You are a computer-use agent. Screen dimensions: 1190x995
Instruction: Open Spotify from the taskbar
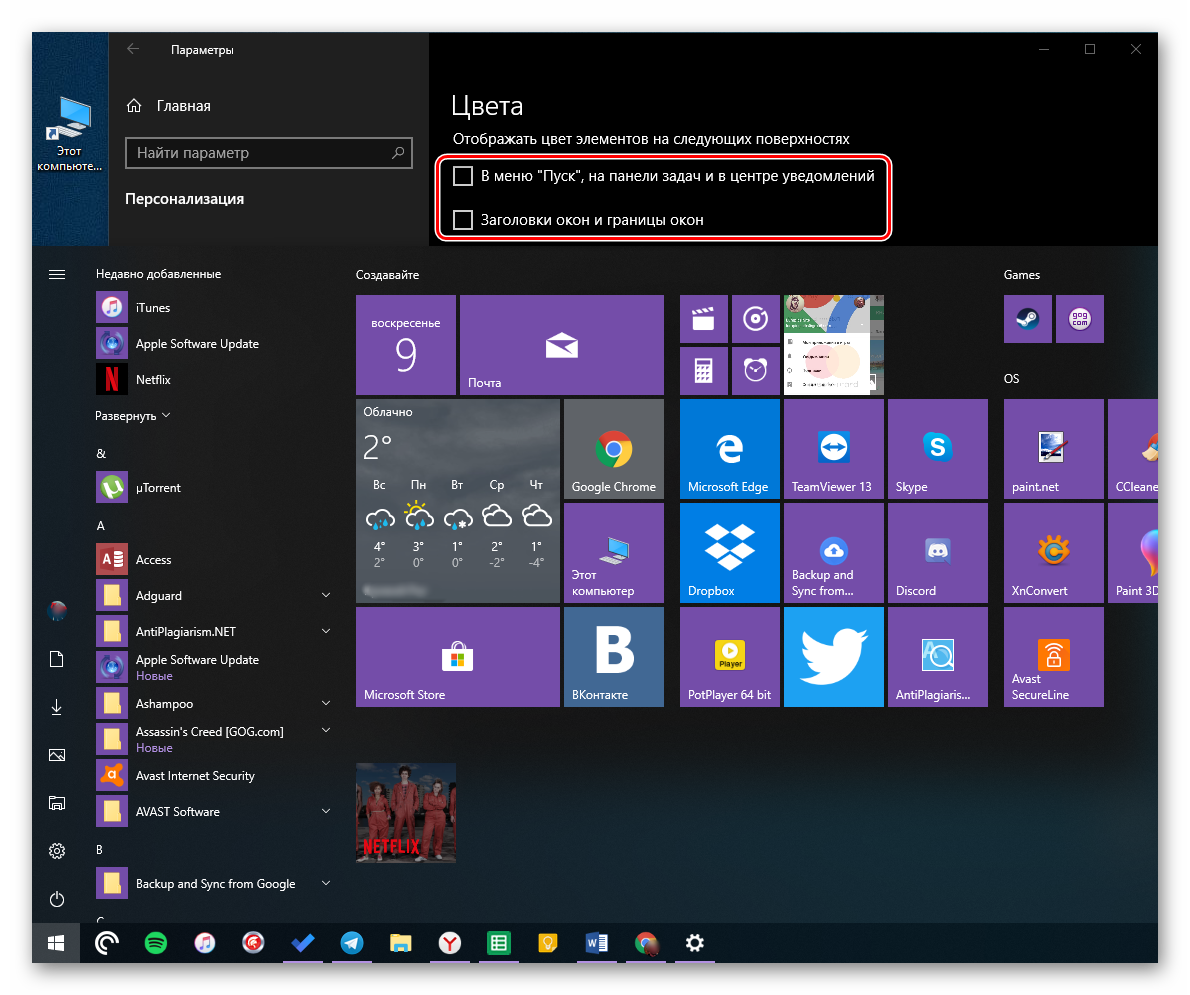tap(156, 943)
